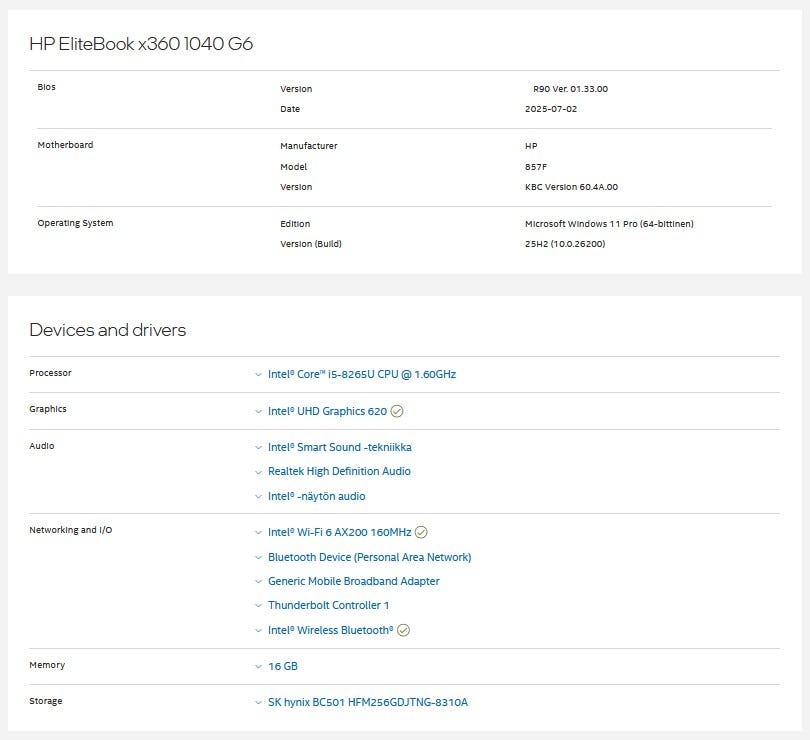Image resolution: width=810 pixels, height=740 pixels.
Task: Open the Intel Core i5-8265U CPU link
Action: 361,374
